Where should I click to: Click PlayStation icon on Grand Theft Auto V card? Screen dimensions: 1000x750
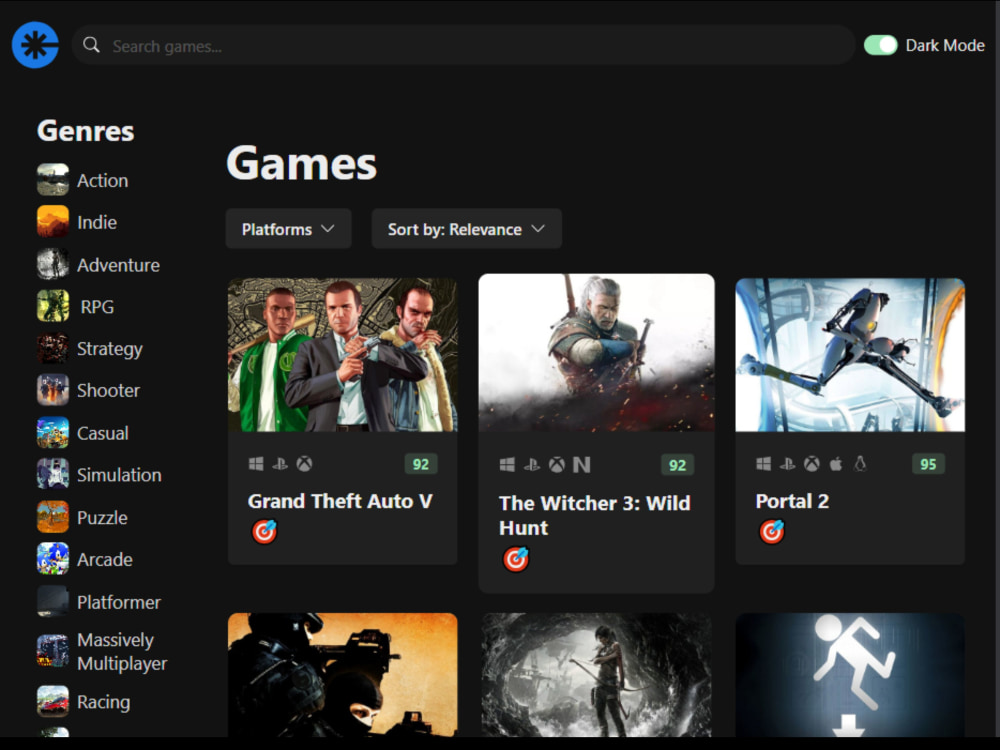point(280,464)
